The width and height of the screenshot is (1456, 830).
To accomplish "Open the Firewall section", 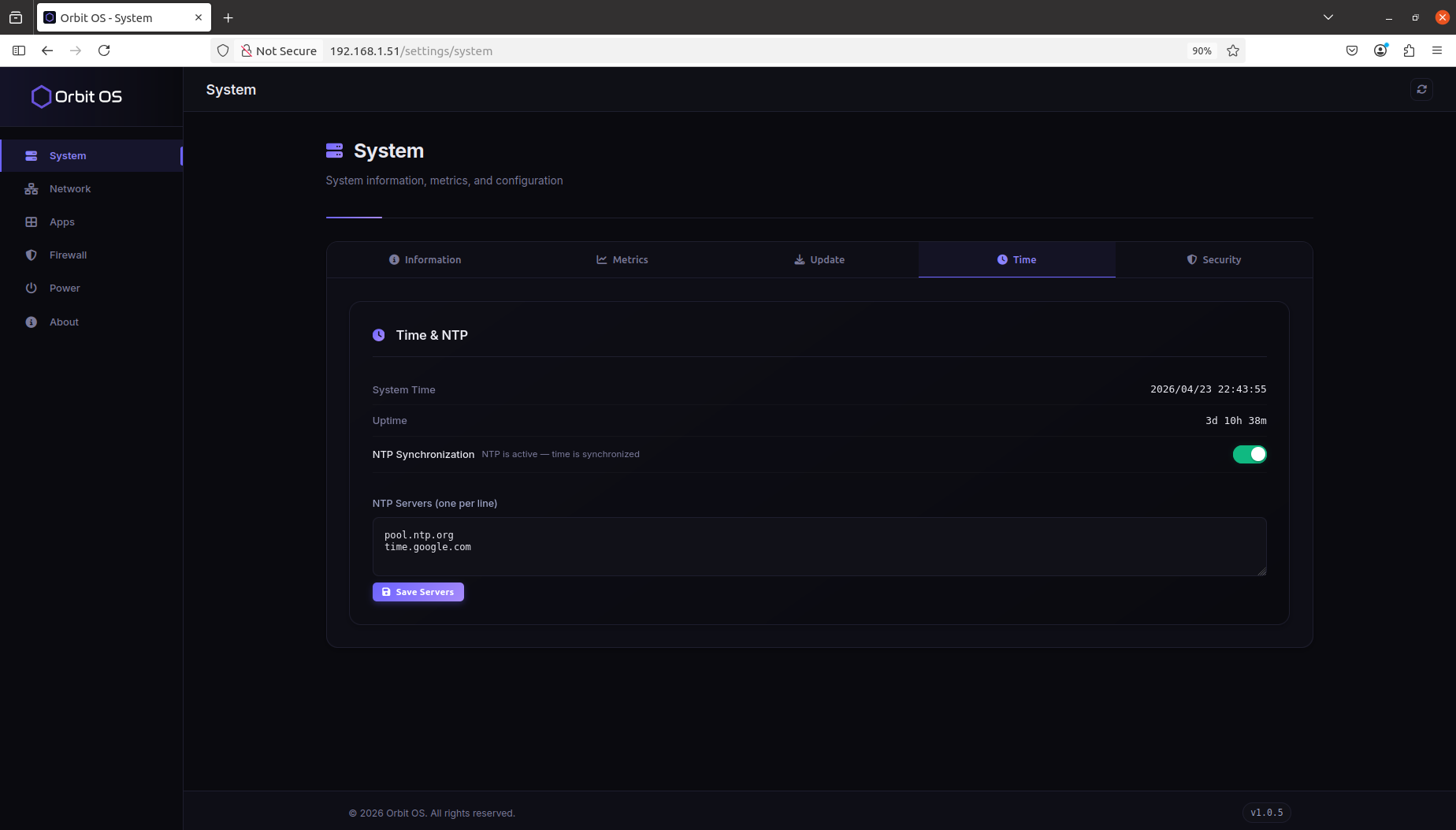I will 67,255.
